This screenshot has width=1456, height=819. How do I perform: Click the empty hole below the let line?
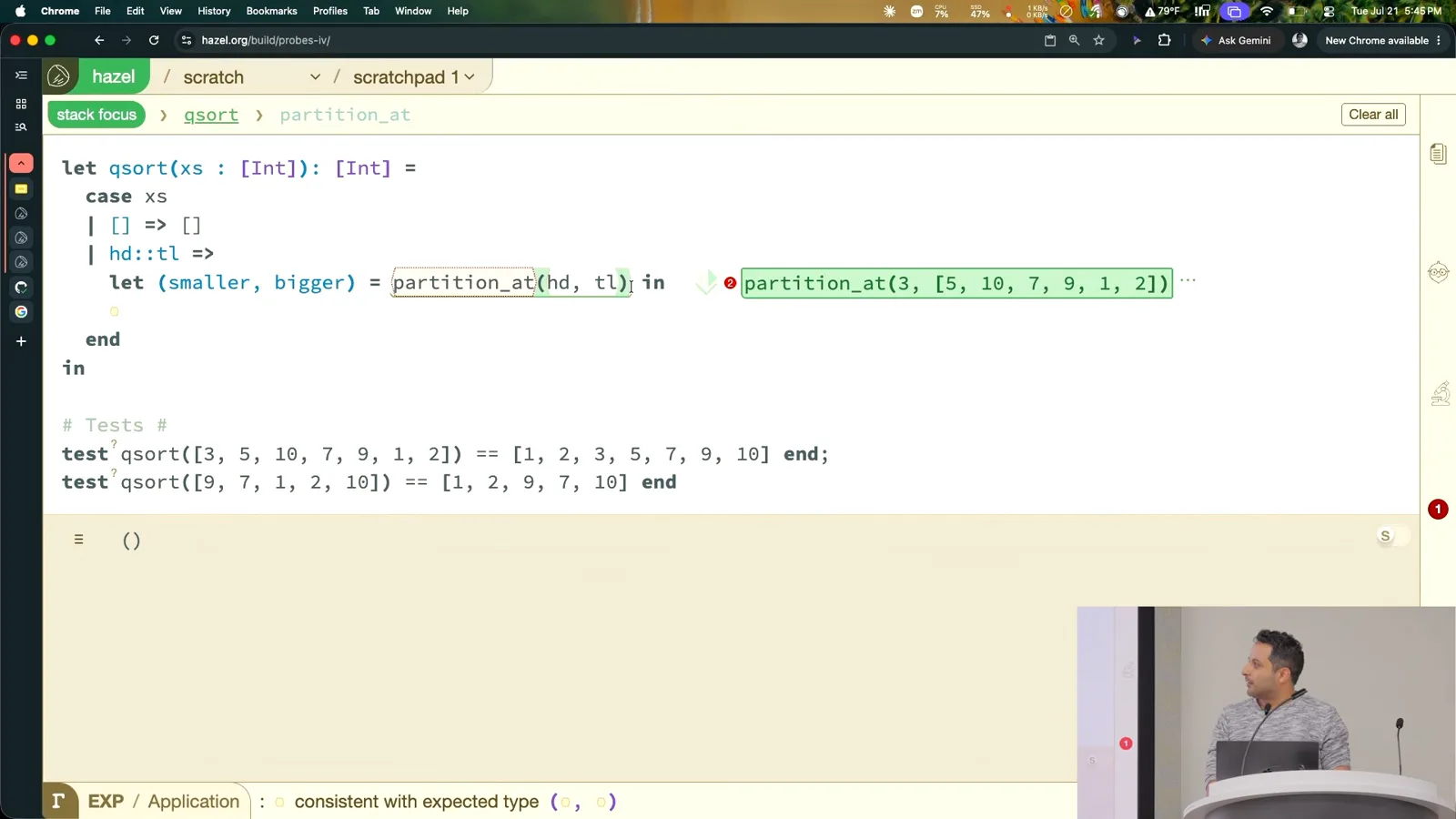114,311
